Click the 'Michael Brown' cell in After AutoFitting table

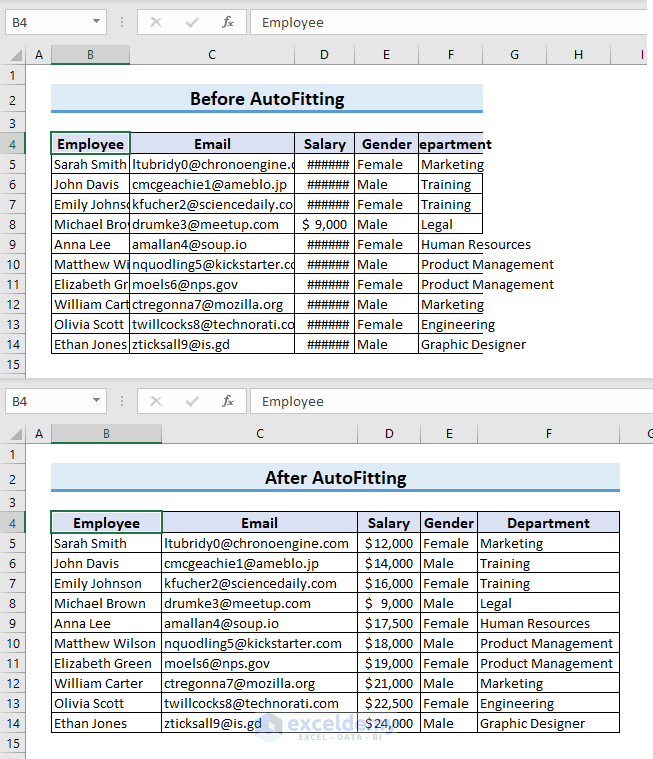tap(106, 604)
